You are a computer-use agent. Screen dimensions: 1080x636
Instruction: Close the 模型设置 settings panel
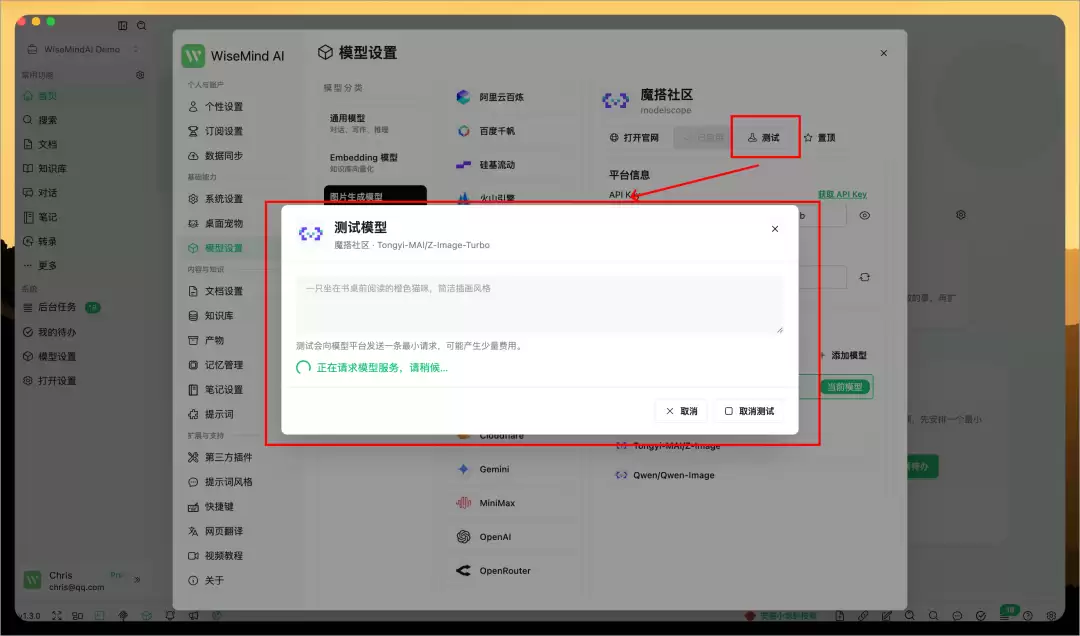pyautogui.click(x=884, y=53)
